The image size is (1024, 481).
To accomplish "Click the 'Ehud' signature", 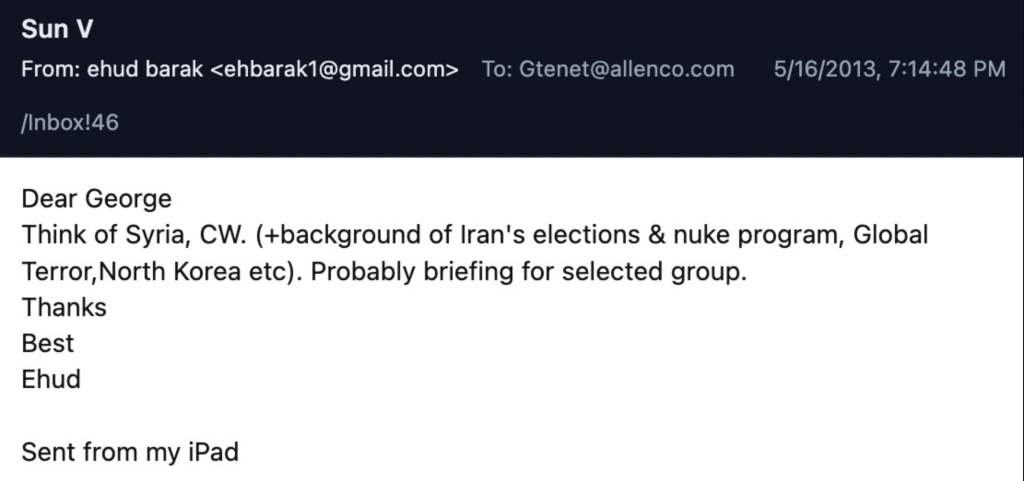I will point(51,380).
